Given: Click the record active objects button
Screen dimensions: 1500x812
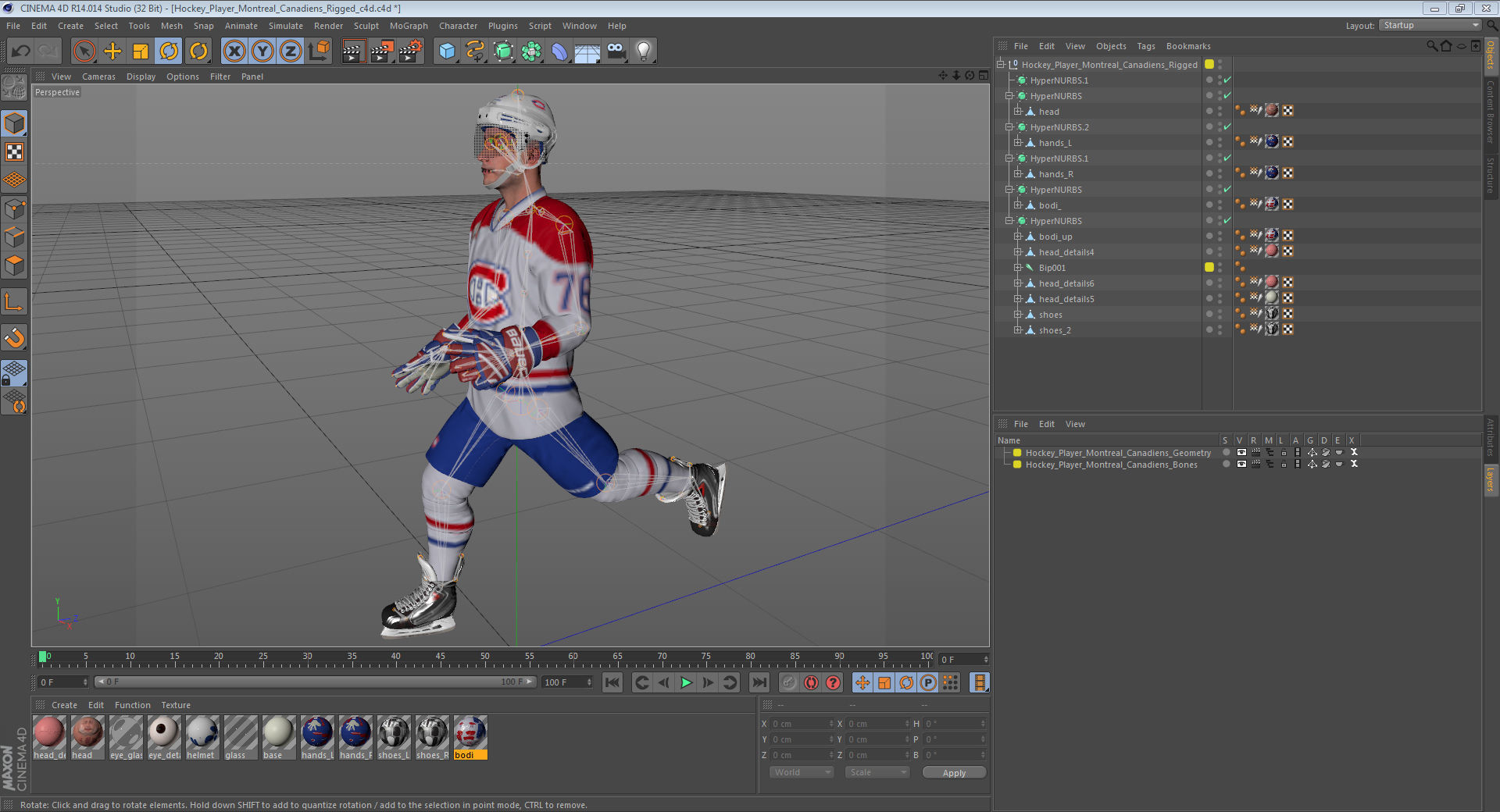Looking at the screenshot, I should click(789, 682).
